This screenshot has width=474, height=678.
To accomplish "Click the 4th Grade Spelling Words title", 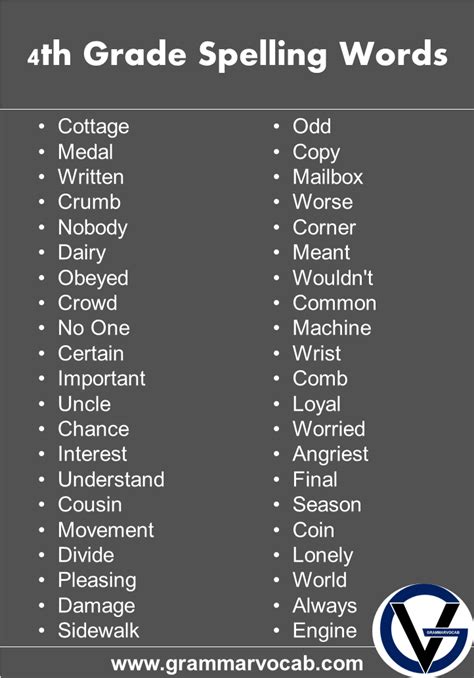I will click(x=237, y=54).
